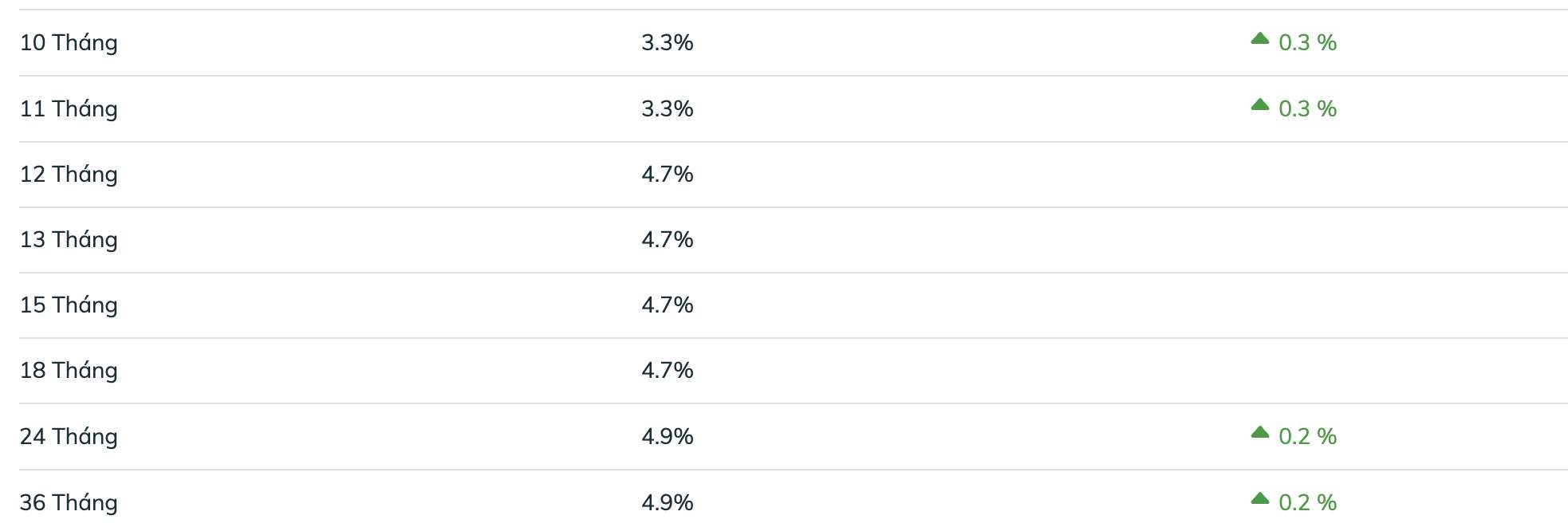Click the 4.7% rate for 12 Tháng
The height and width of the screenshot is (531, 1568).
pyautogui.click(x=668, y=175)
